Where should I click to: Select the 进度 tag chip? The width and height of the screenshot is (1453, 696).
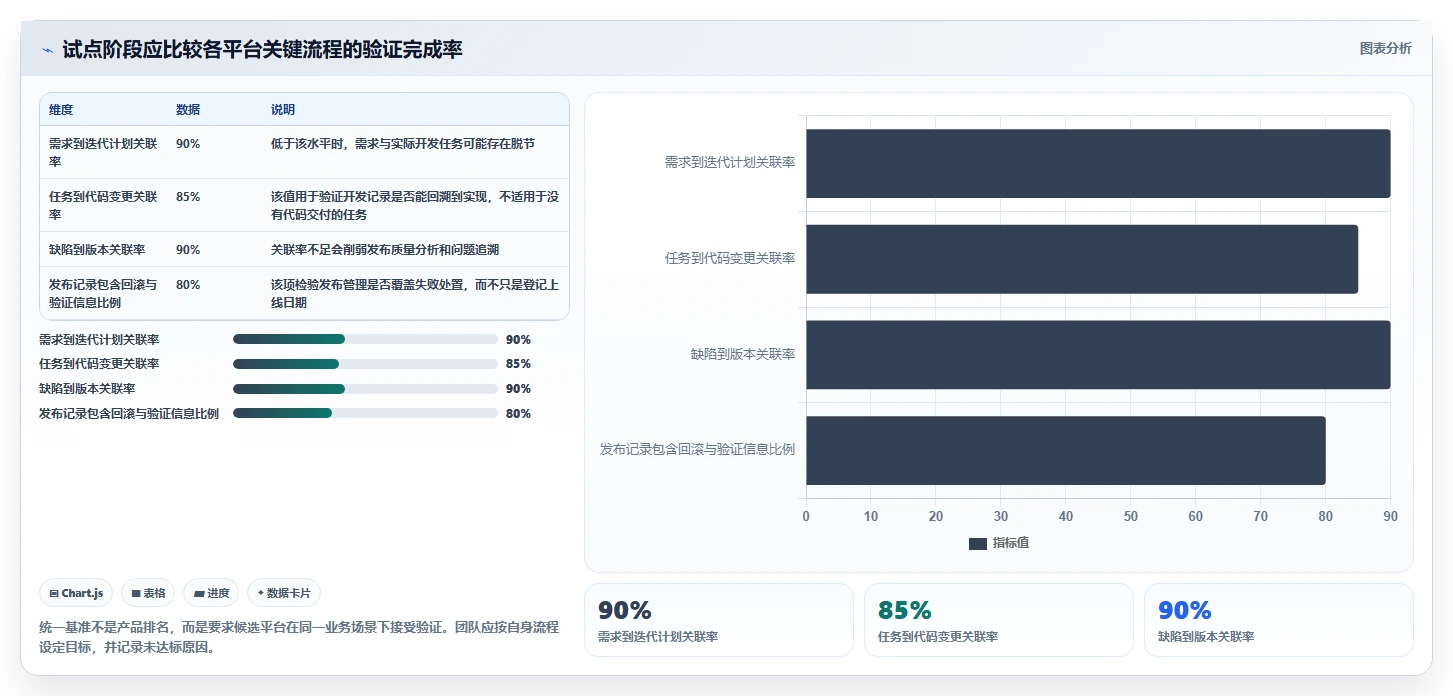click(x=211, y=593)
